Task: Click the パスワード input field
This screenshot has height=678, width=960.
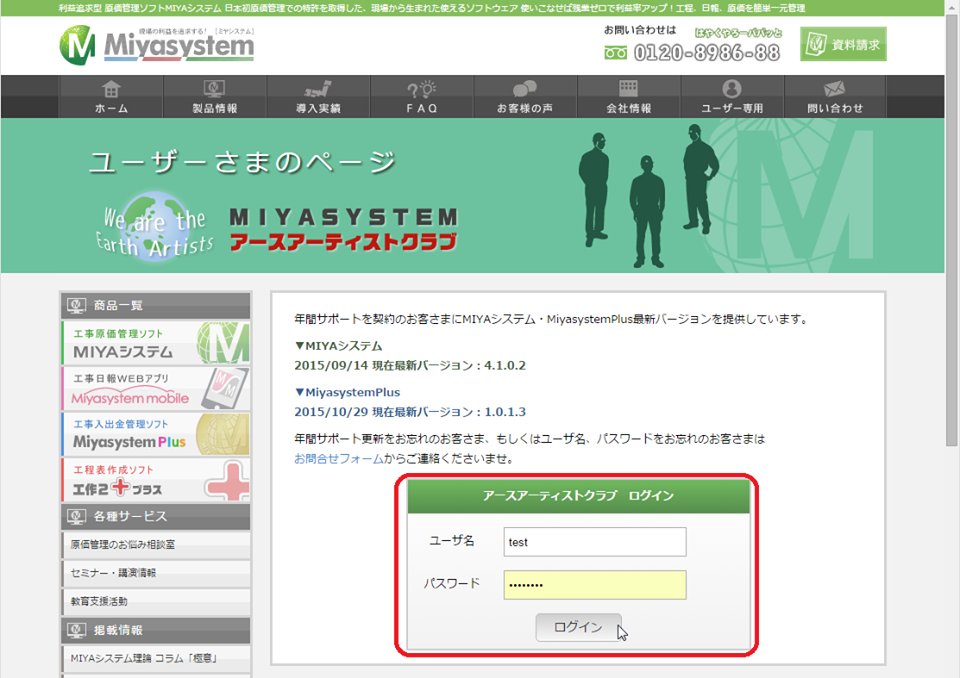Action: (x=594, y=585)
